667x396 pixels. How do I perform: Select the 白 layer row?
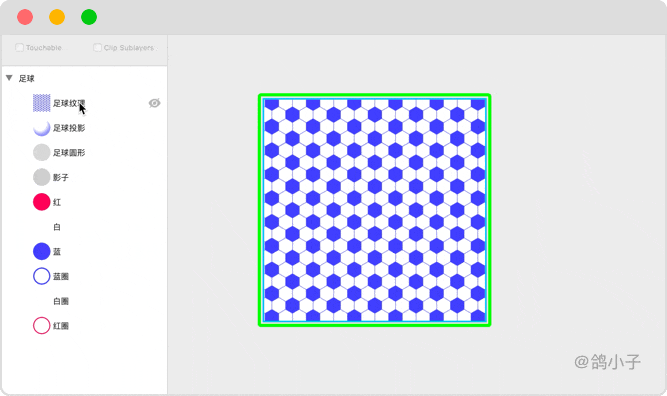click(x=85, y=227)
